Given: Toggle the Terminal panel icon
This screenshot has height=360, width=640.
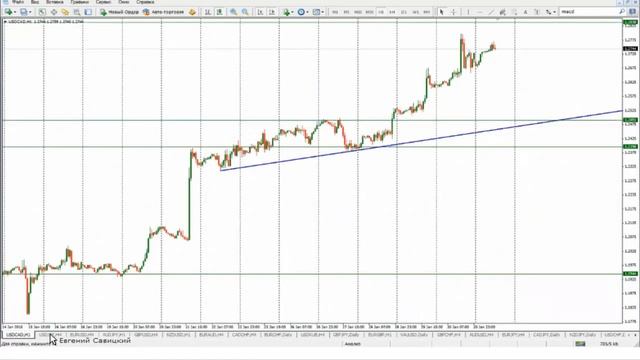Looking at the screenshot, I should [76, 12].
